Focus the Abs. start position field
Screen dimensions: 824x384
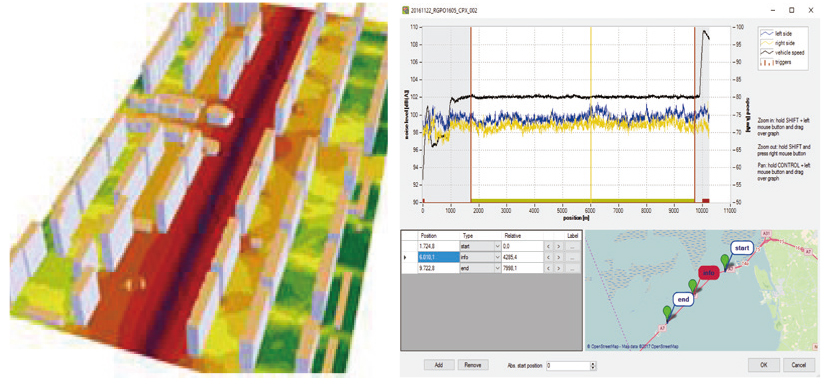(568, 365)
